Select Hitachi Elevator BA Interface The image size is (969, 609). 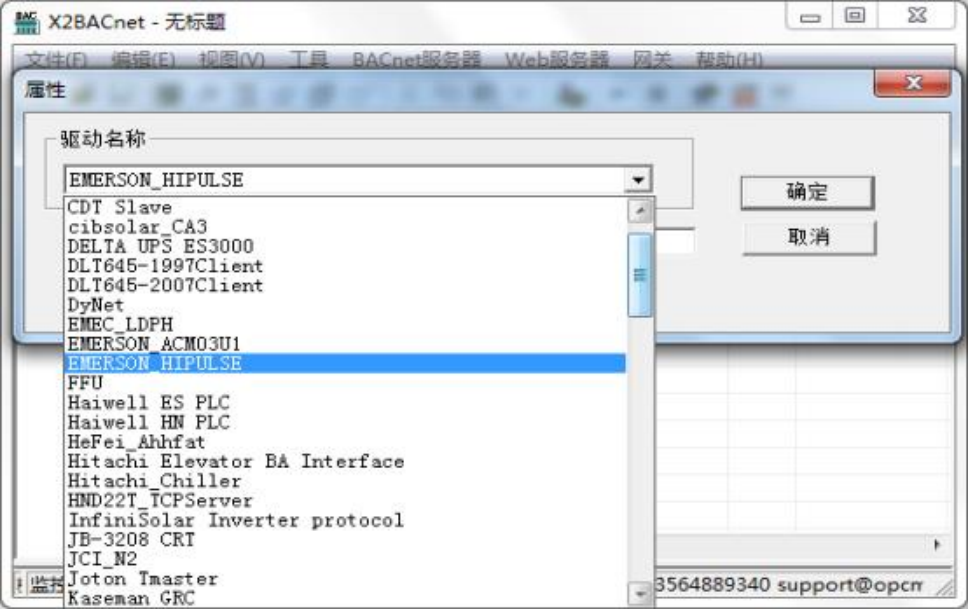tap(345, 462)
